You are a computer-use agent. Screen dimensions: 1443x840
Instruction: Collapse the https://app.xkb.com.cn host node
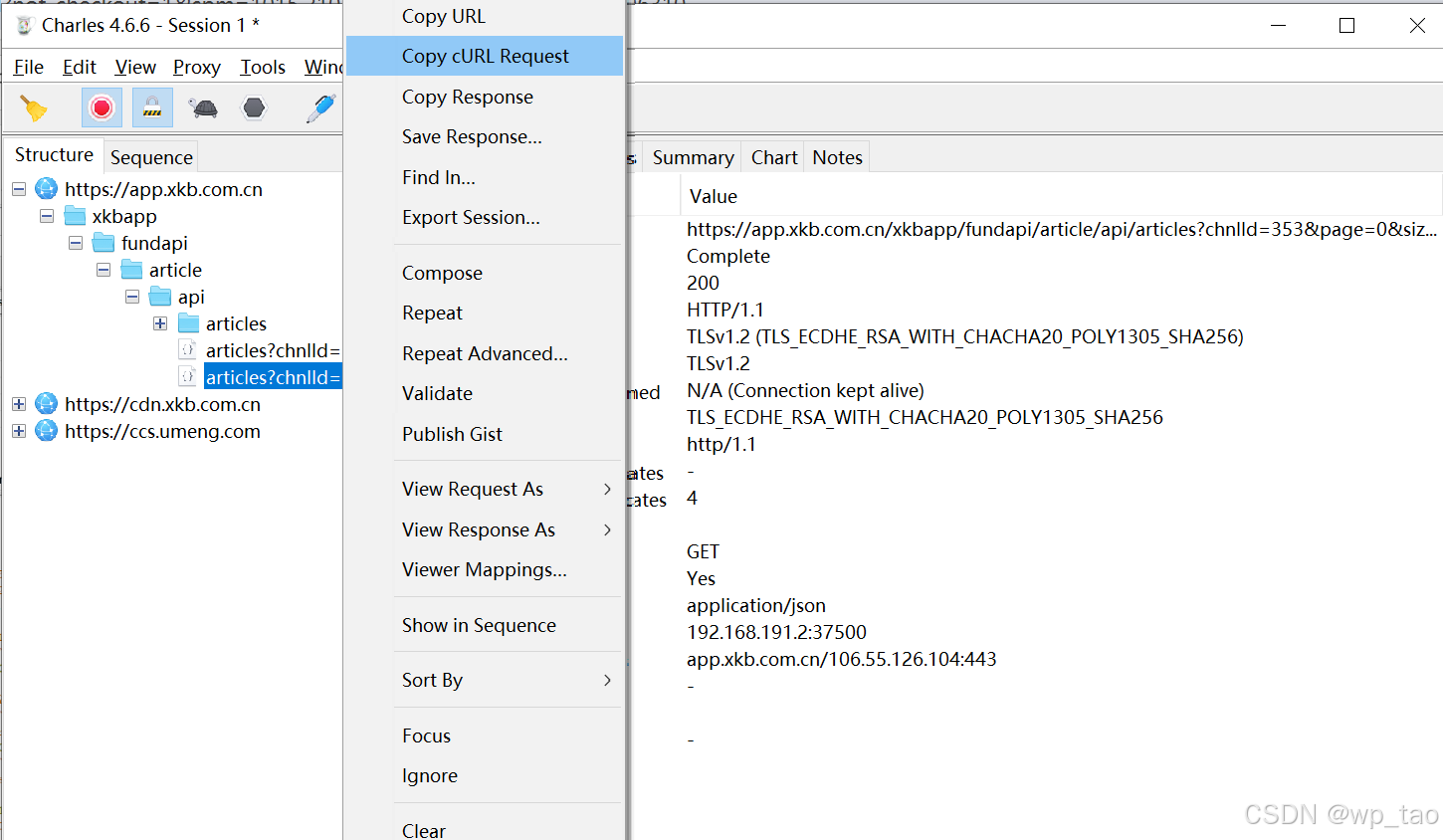pyautogui.click(x=19, y=189)
